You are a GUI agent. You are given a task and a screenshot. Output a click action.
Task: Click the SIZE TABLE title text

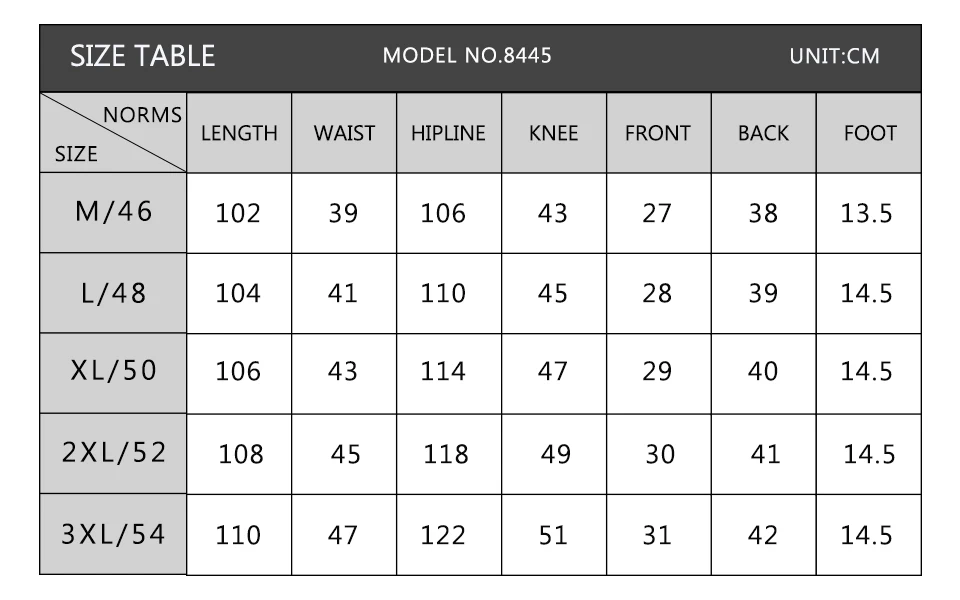[x=142, y=56]
